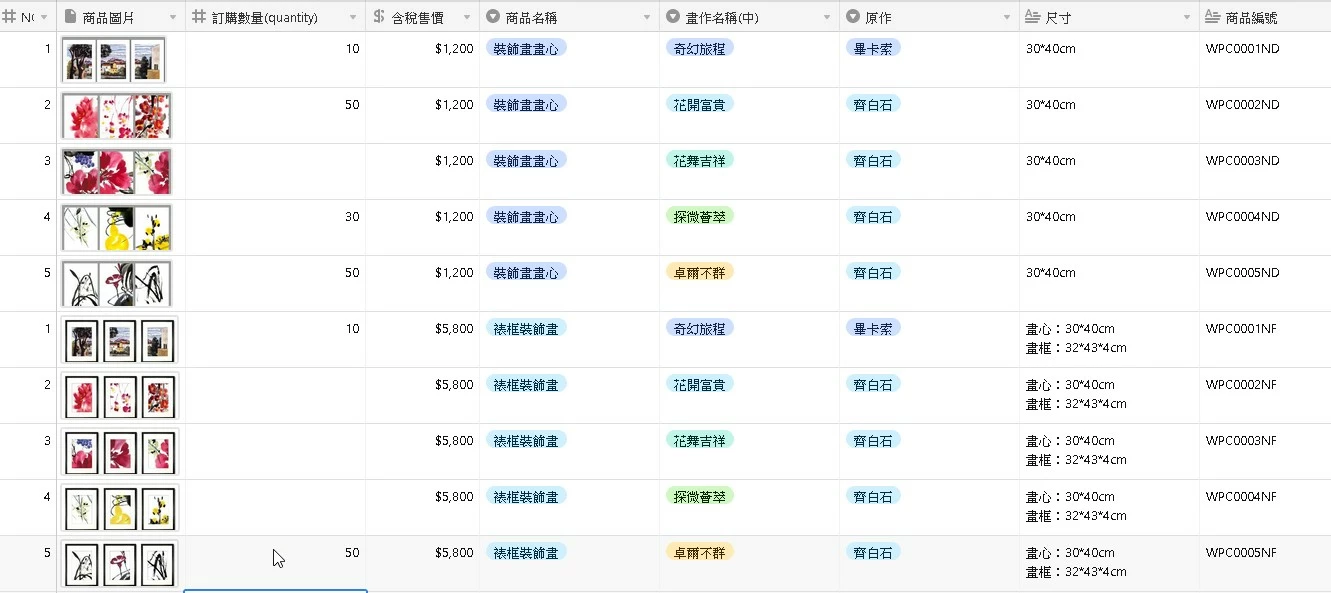This screenshot has width=1331, height=593.
Task: Click 畢卡索 tag in WPC0001ND row
Action: point(873,48)
